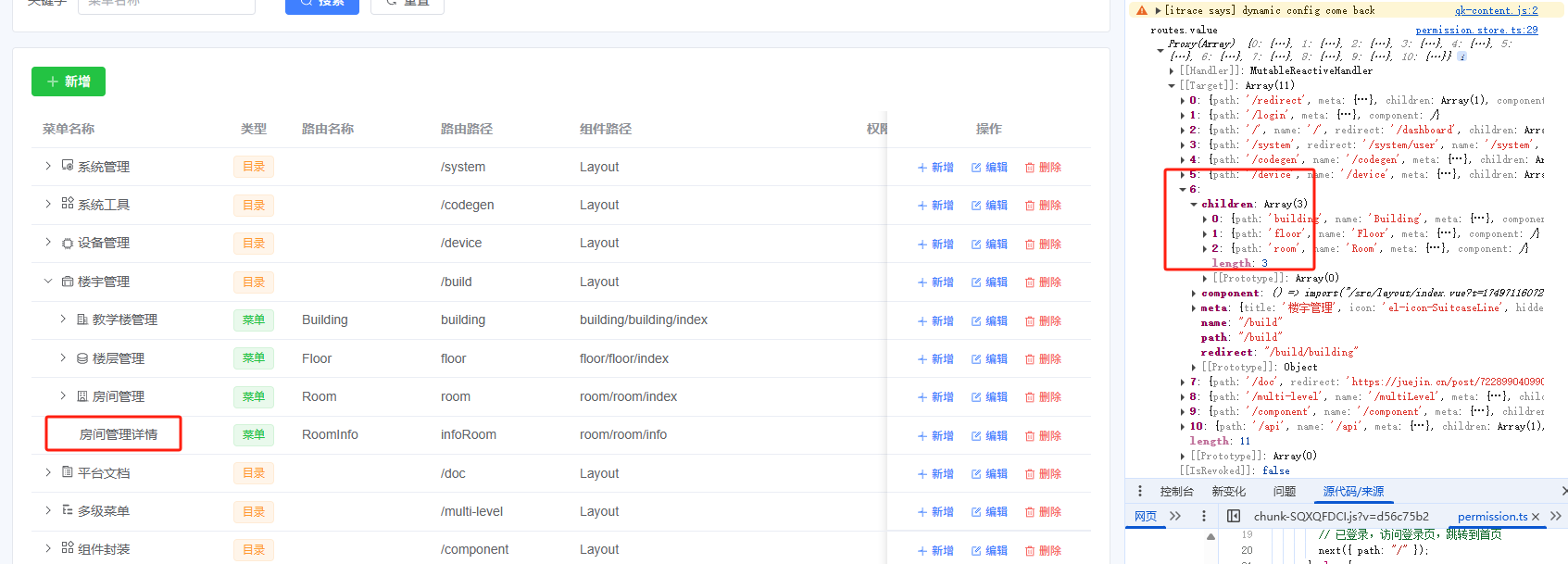Expand the 房间管理 row
Viewport: 1568px width, 564px height.
(x=63, y=395)
